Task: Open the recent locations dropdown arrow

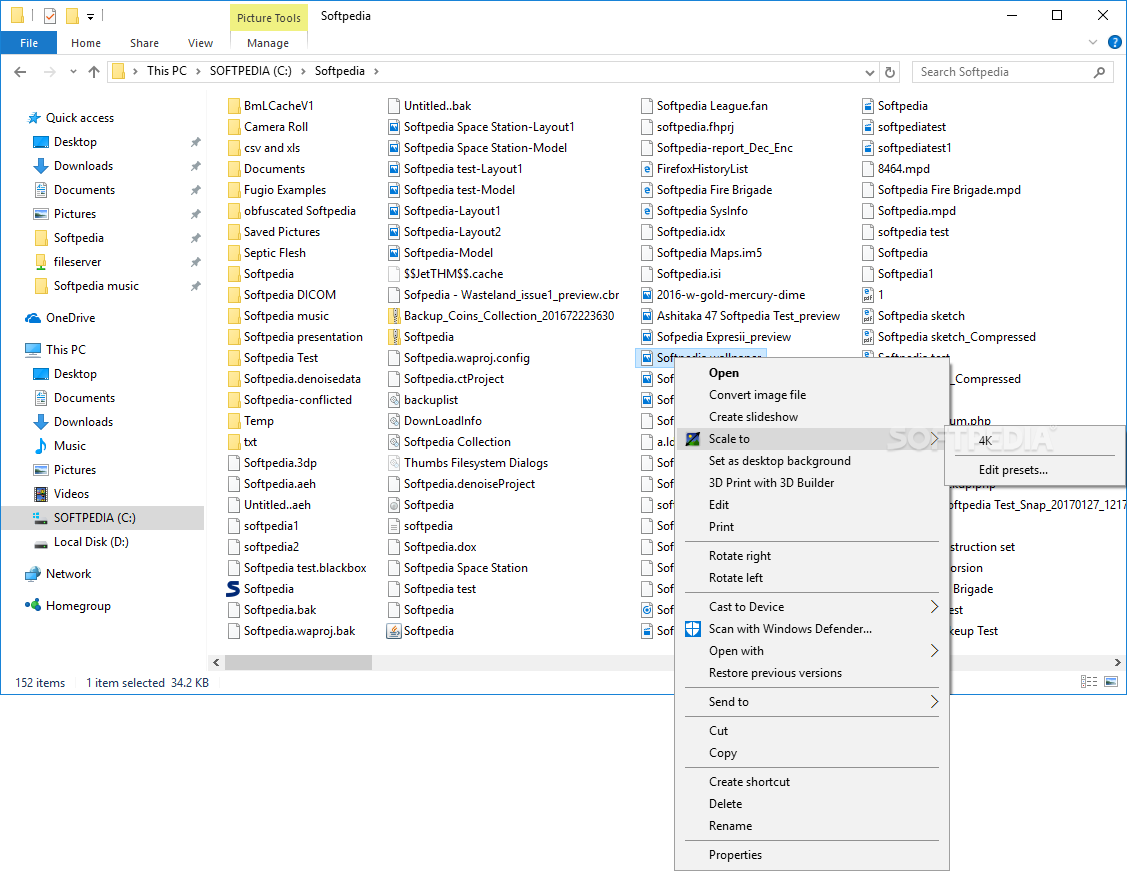Action: coord(73,71)
